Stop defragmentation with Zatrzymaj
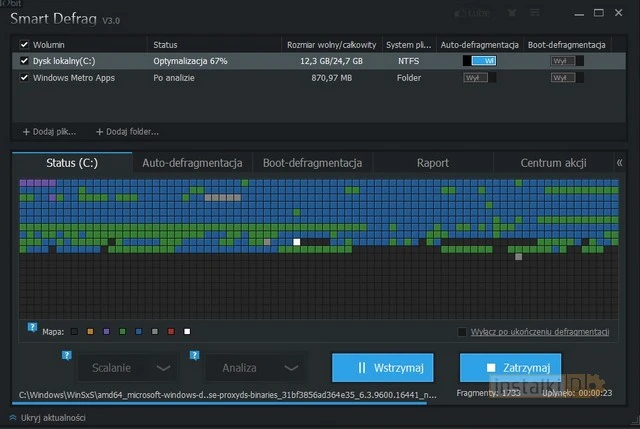 (x=510, y=368)
